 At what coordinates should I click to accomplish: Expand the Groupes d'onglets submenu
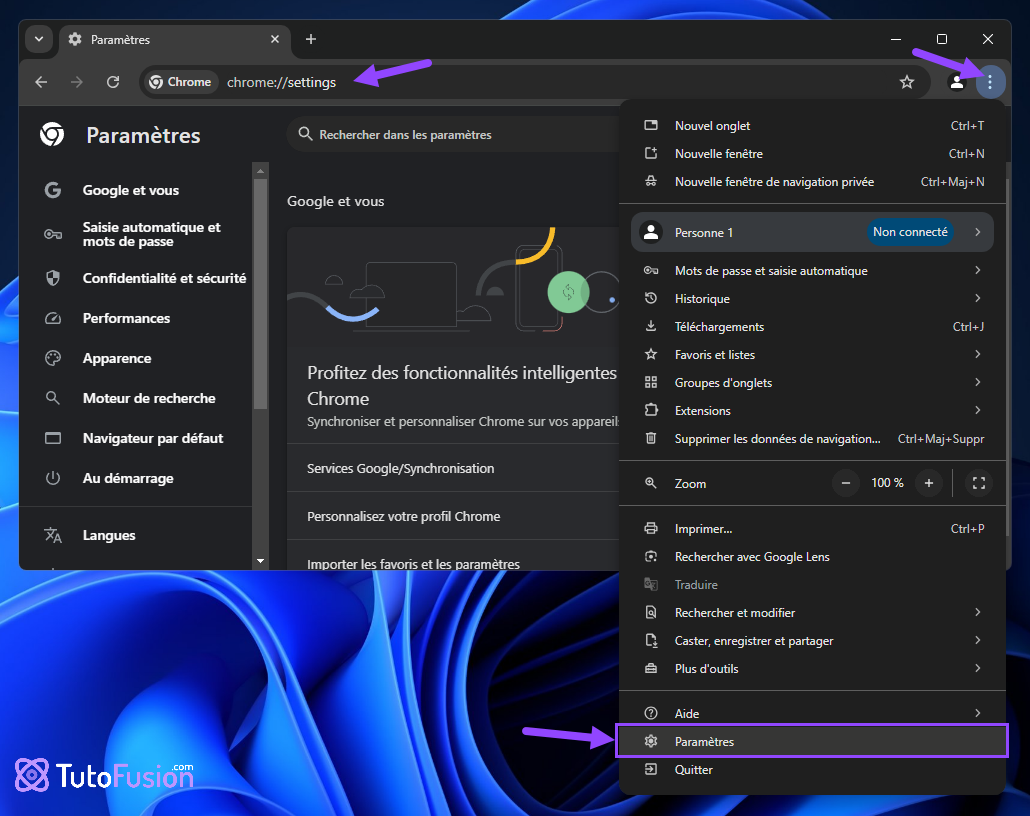[812, 383]
